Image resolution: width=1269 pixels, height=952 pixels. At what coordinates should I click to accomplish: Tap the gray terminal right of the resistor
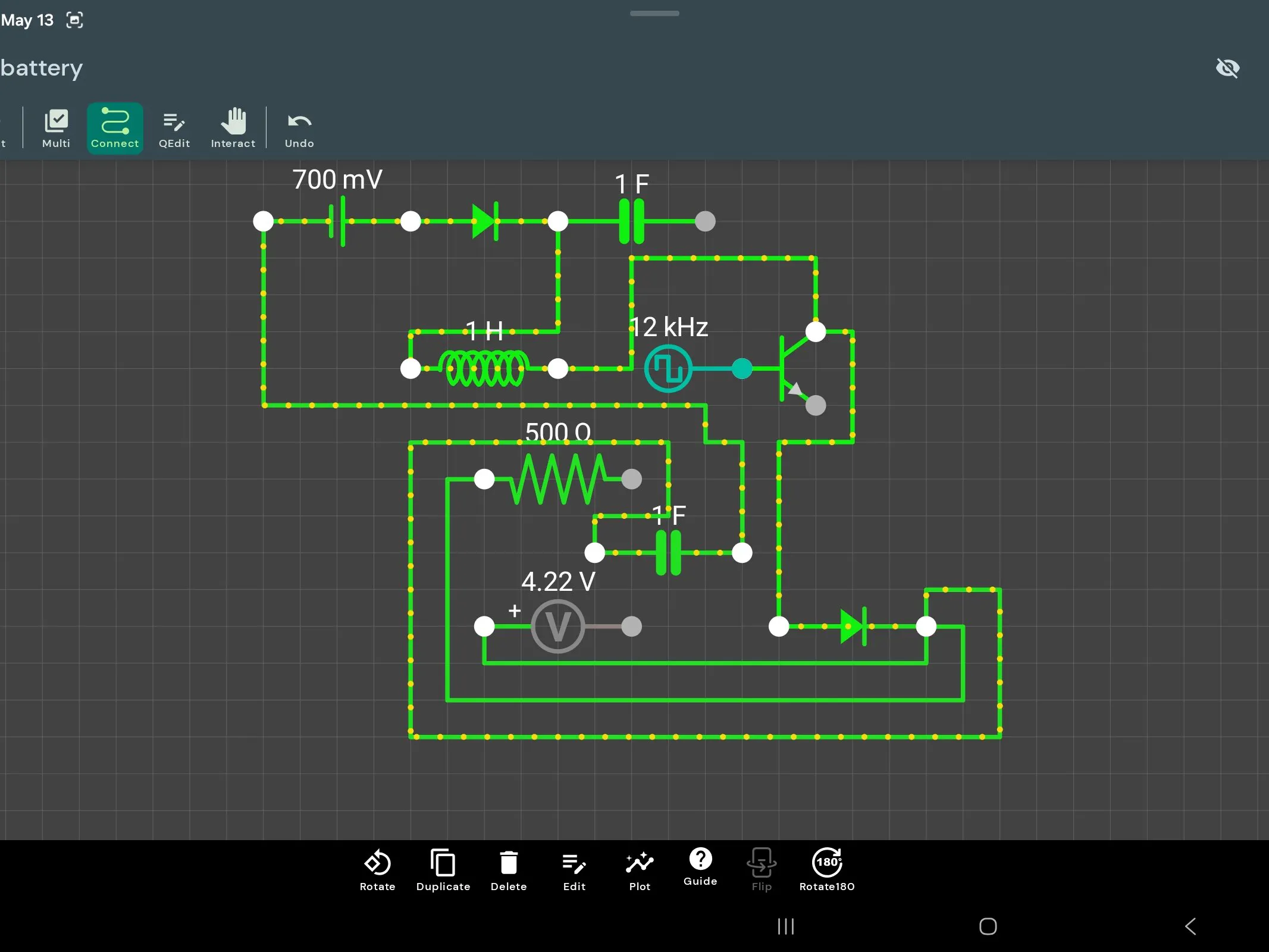pos(631,479)
